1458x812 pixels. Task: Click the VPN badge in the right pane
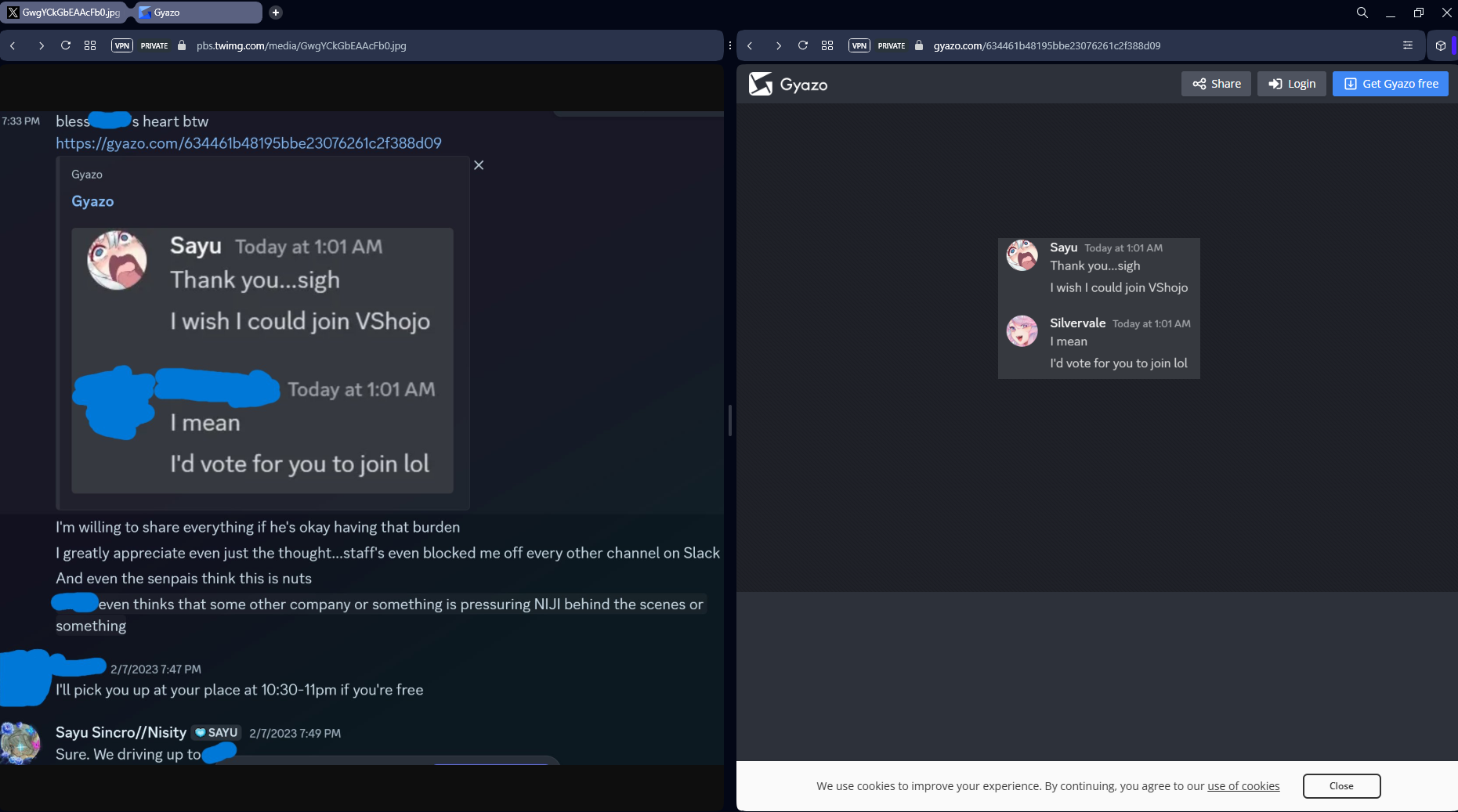859,45
